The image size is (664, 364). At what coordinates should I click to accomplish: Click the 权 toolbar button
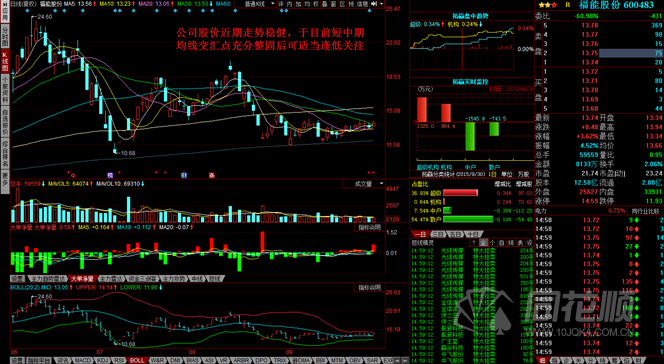pos(315,4)
